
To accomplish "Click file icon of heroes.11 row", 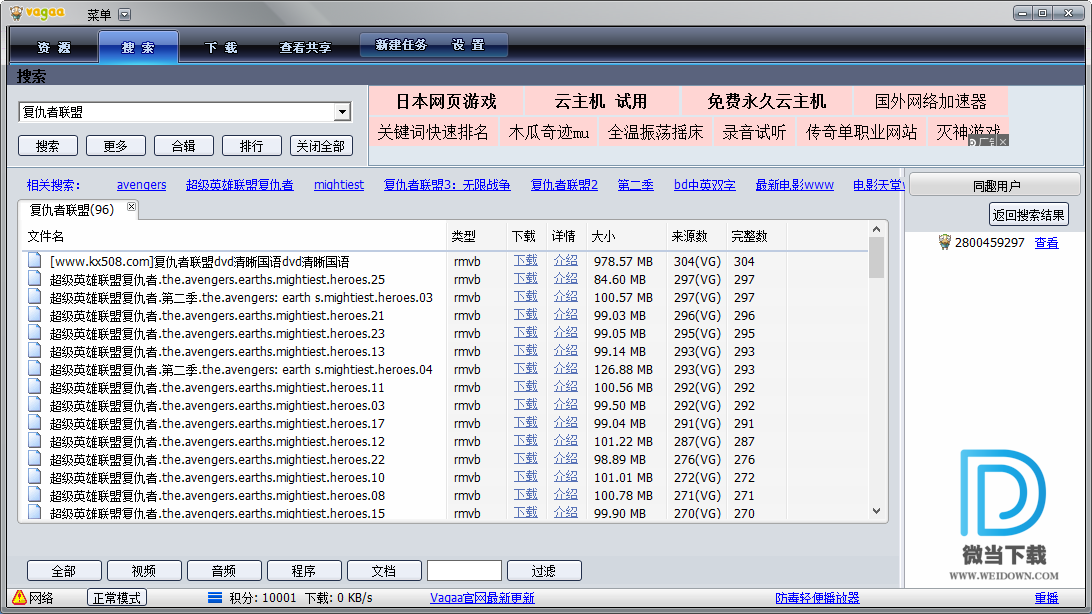I will coord(34,386).
